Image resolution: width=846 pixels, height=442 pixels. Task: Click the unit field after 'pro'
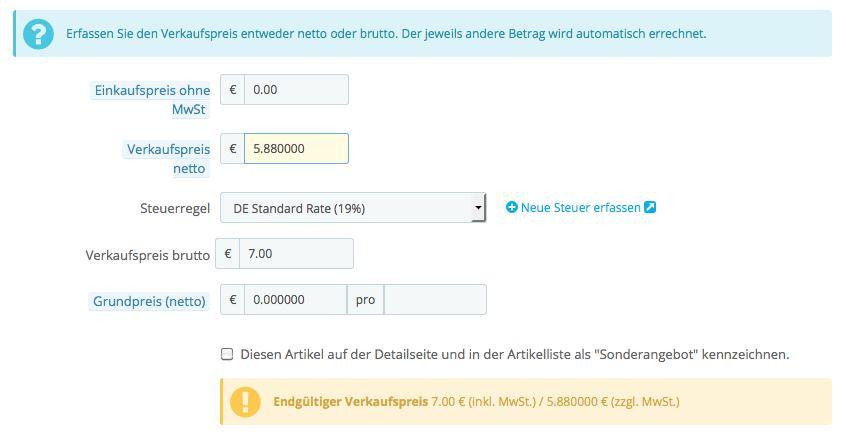coord(435,299)
